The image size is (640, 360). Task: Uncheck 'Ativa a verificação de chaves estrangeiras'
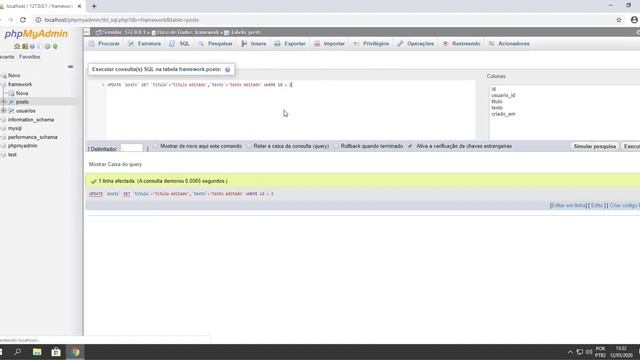(410, 146)
